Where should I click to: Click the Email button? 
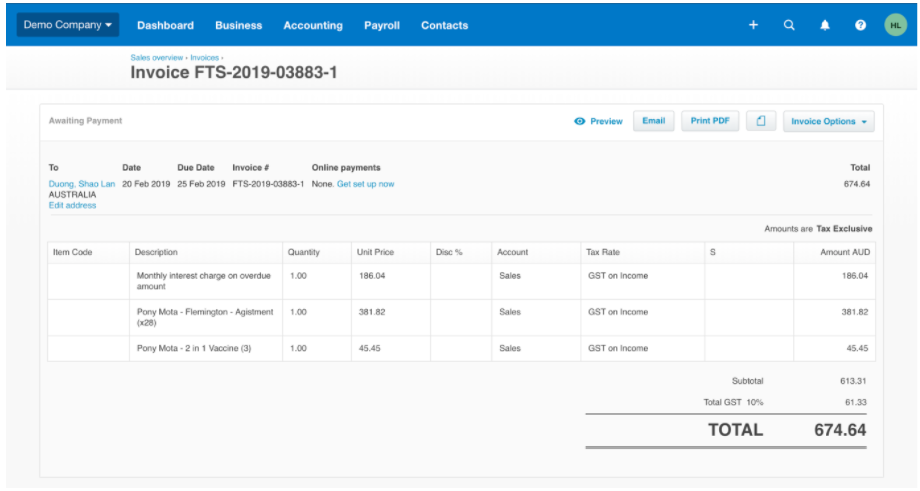(x=653, y=121)
